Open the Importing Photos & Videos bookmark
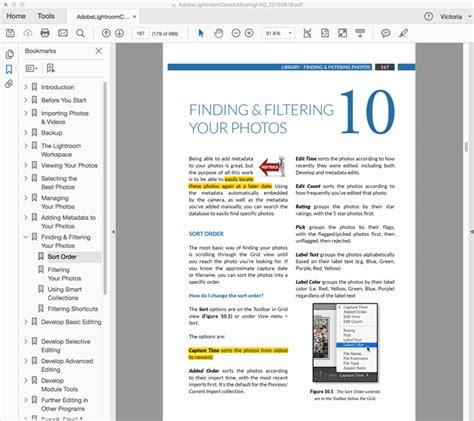The image size is (474, 421). (x=65, y=117)
